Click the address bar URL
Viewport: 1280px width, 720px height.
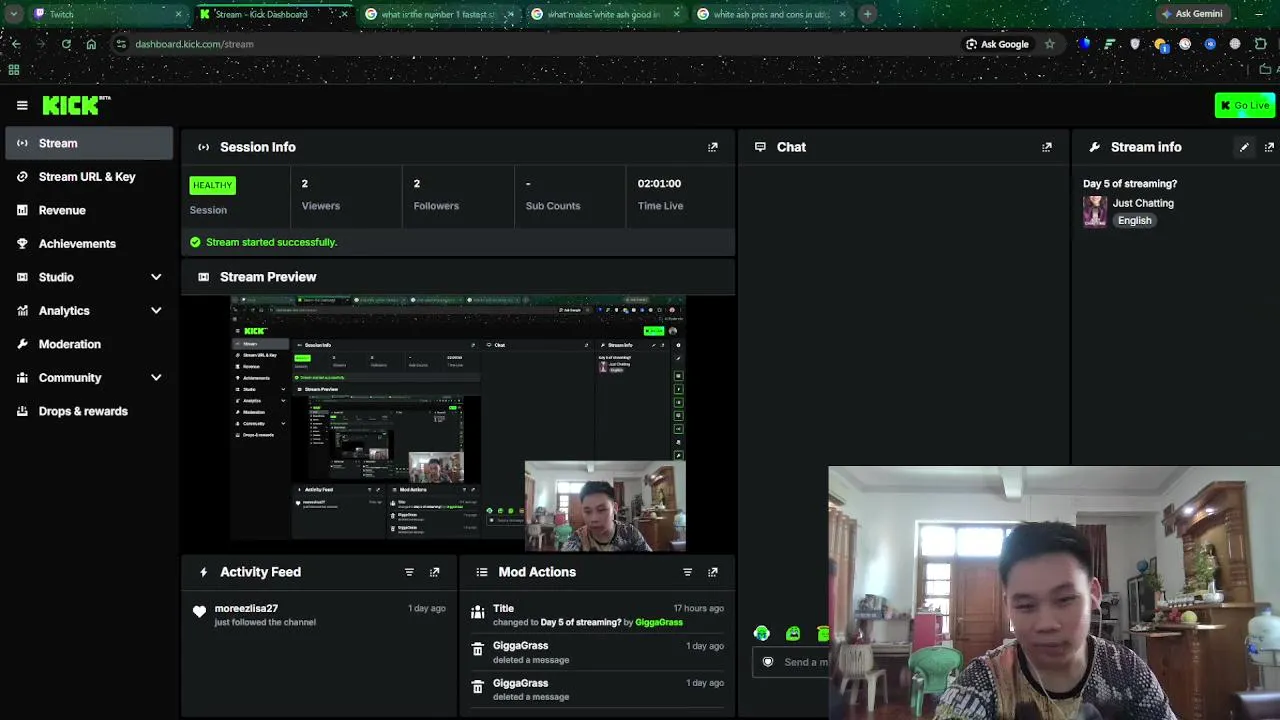point(194,44)
